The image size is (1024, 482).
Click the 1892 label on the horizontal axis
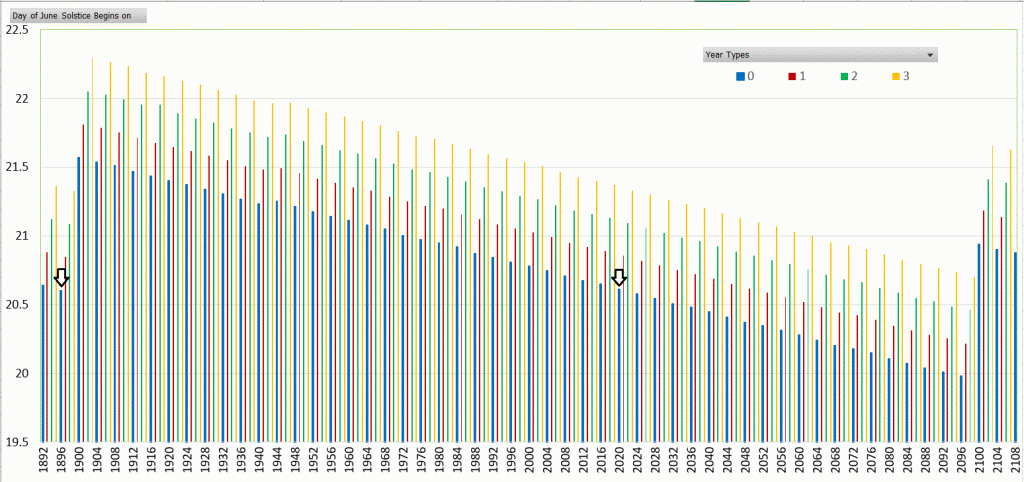[x=44, y=461]
